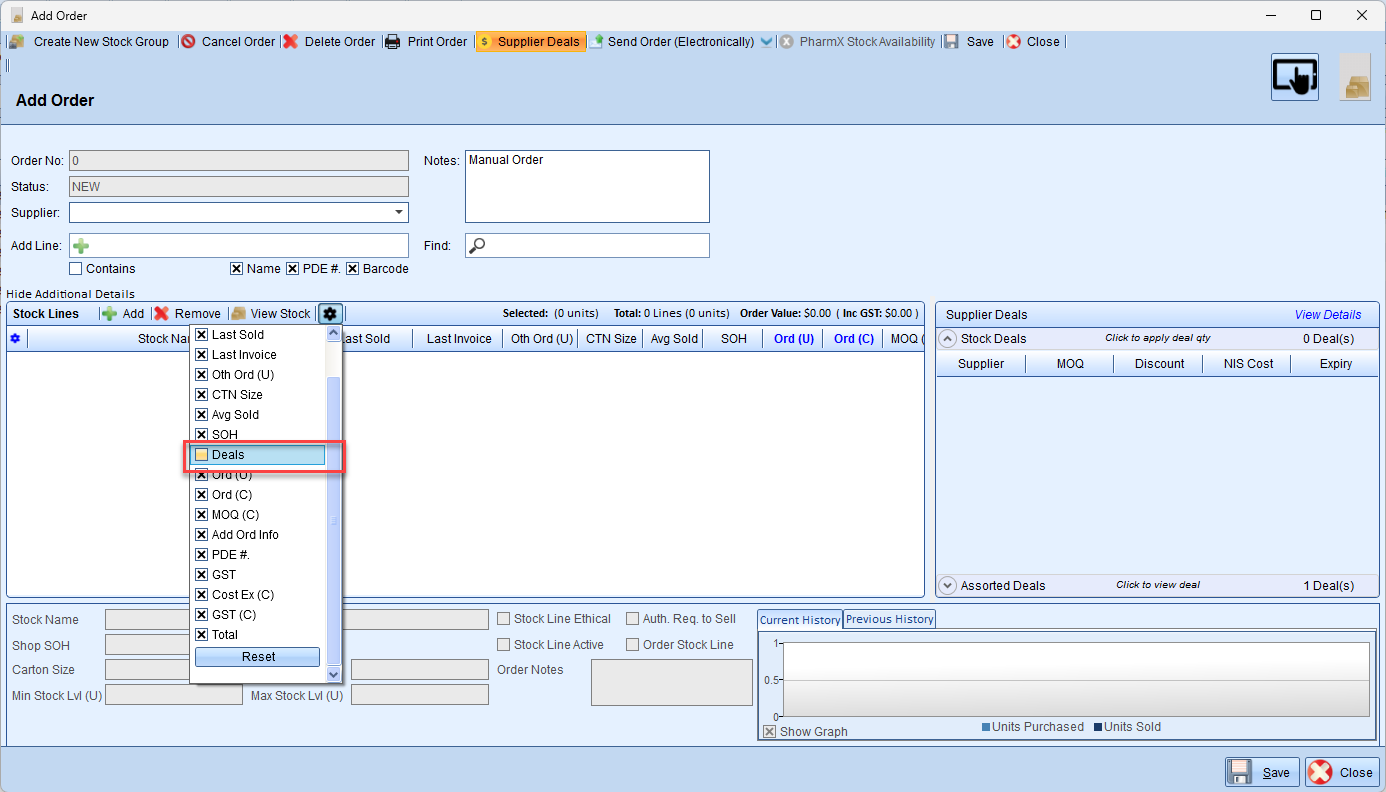Open the View Details link
Screen dimensions: 1386x792
click(x=1327, y=315)
